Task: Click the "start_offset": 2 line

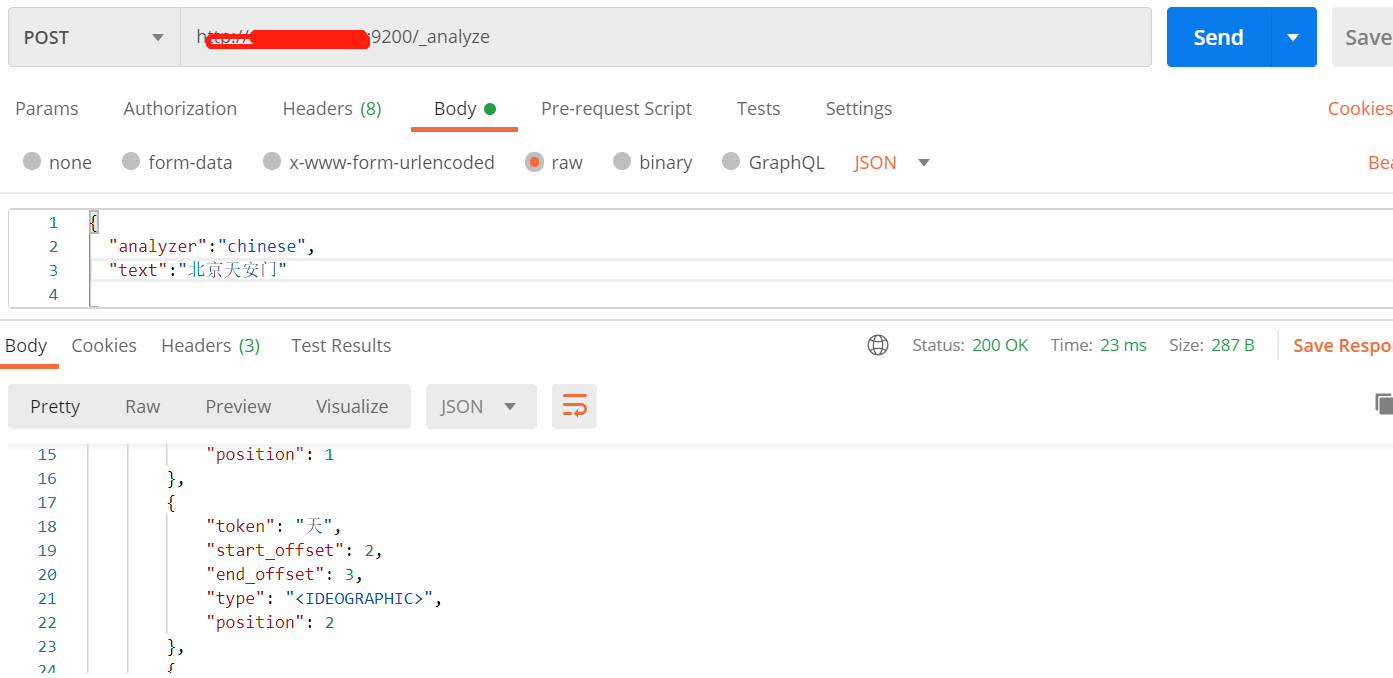Action: click(294, 550)
